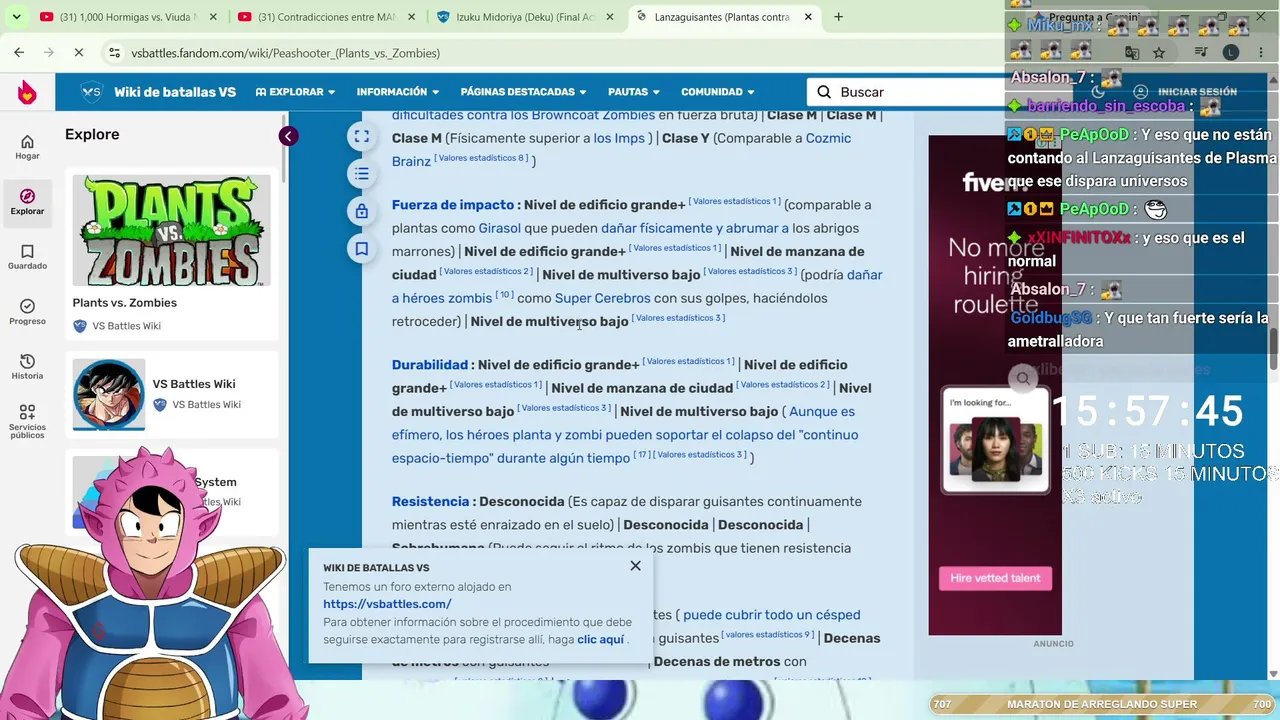
Task: Open the Plants vs. Zombies logo card
Action: point(171,230)
